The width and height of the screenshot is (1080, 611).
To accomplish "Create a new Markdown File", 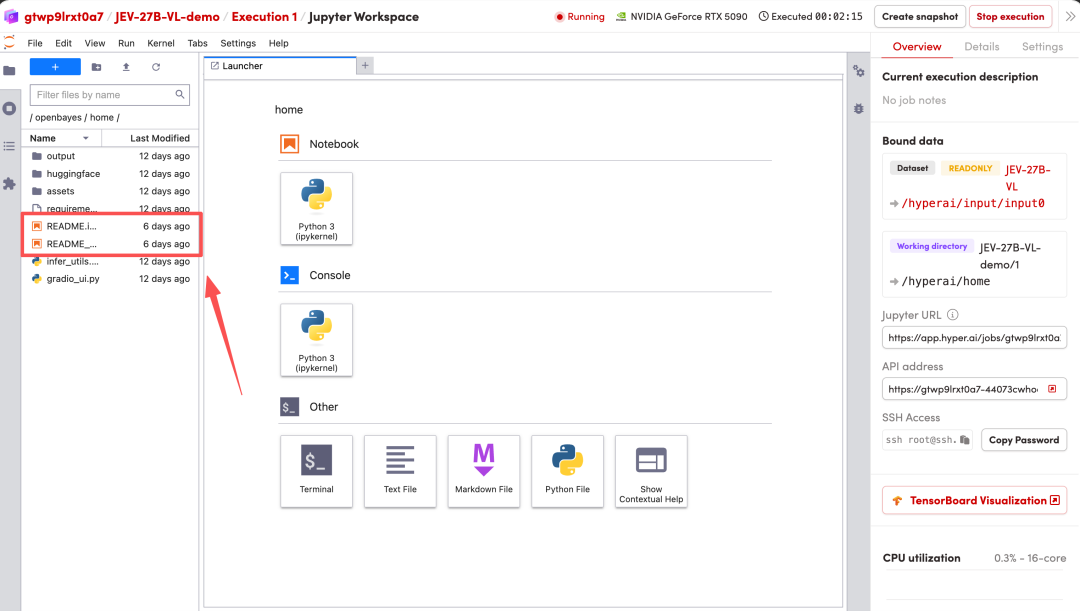I will [484, 471].
